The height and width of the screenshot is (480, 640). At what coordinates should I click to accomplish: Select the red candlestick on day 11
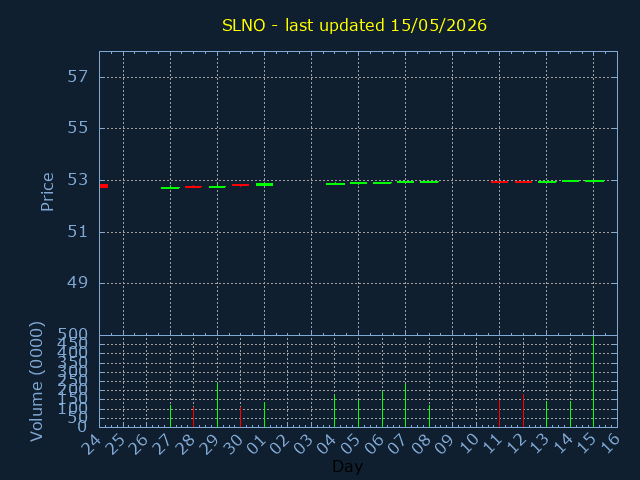click(x=500, y=182)
